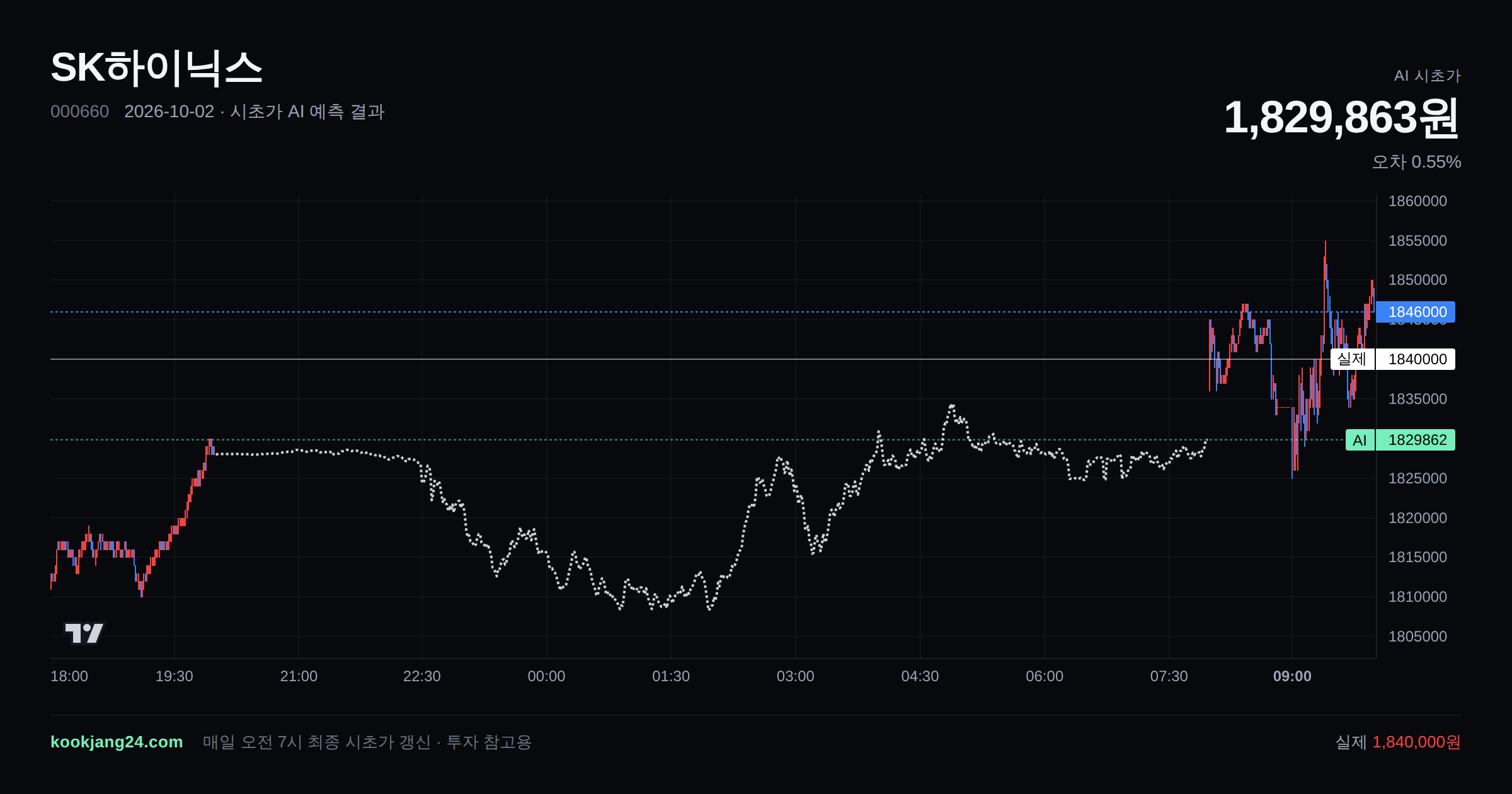Click the 1805000 price axis value
1512x794 pixels.
(x=1417, y=636)
